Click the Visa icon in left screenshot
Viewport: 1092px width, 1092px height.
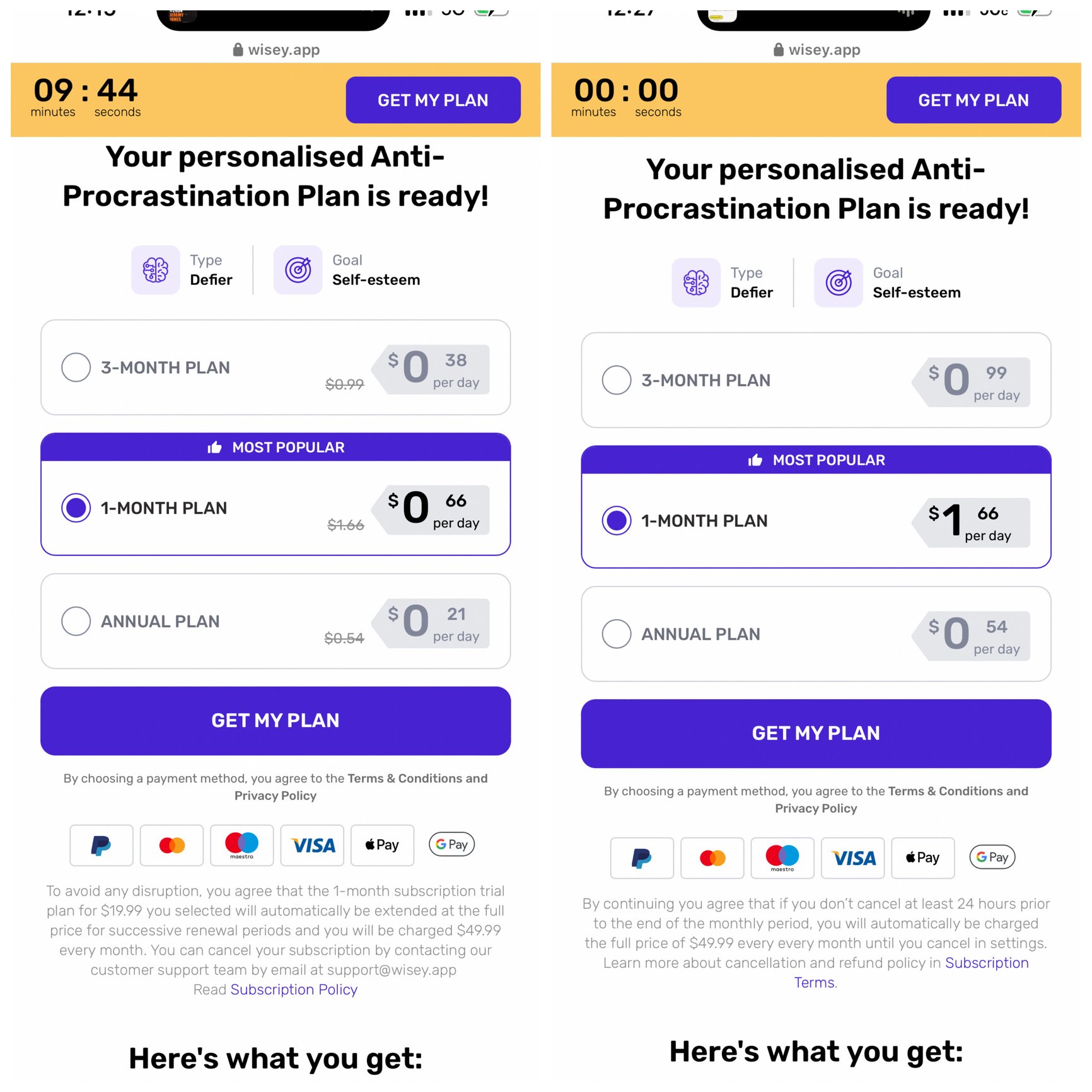click(312, 845)
